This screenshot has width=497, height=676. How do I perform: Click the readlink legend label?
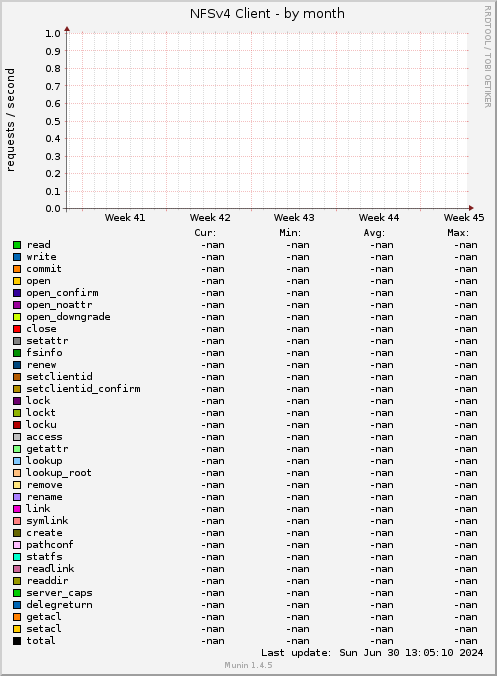50,569
